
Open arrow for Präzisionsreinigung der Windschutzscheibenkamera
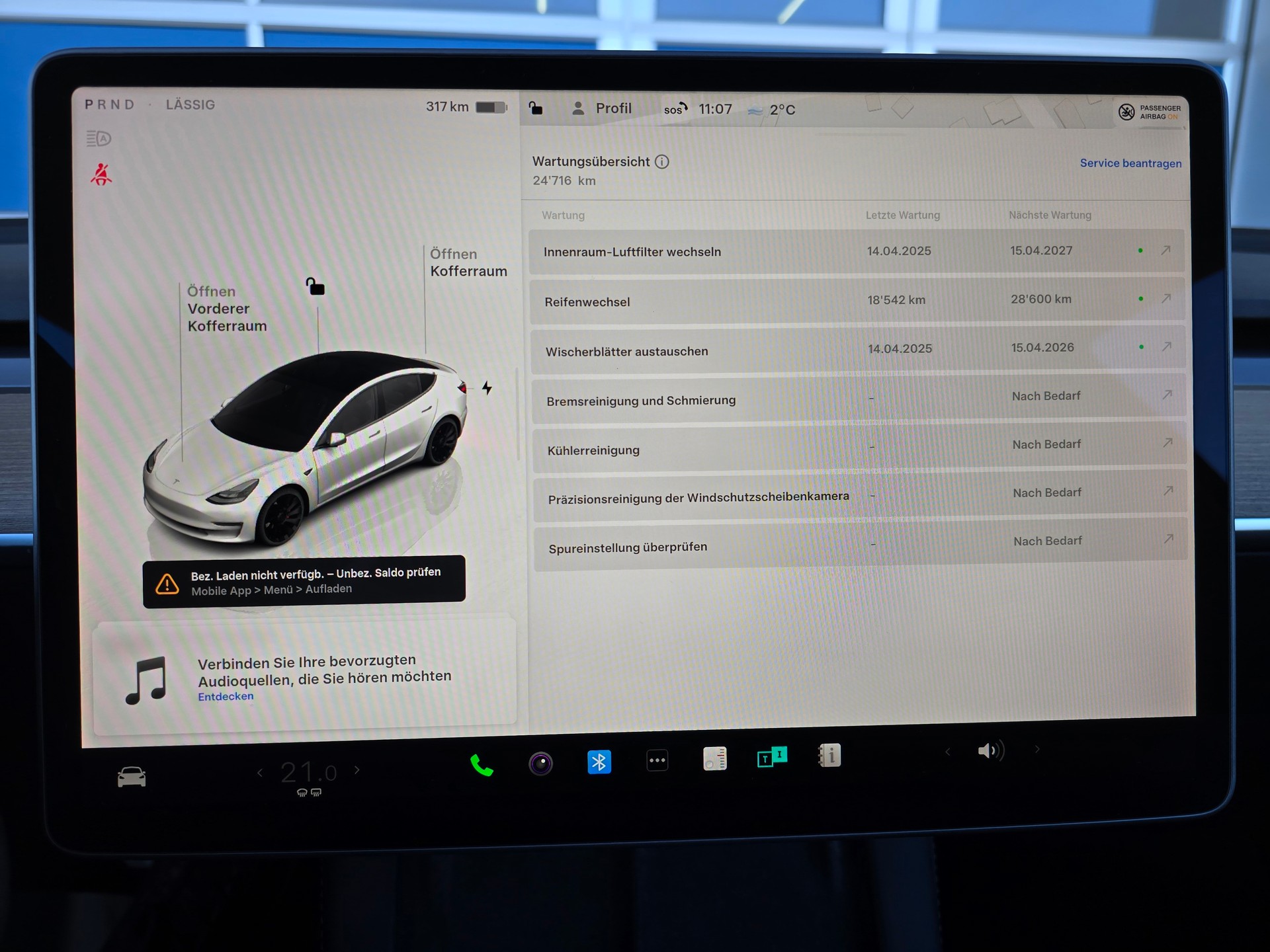[x=1169, y=491]
